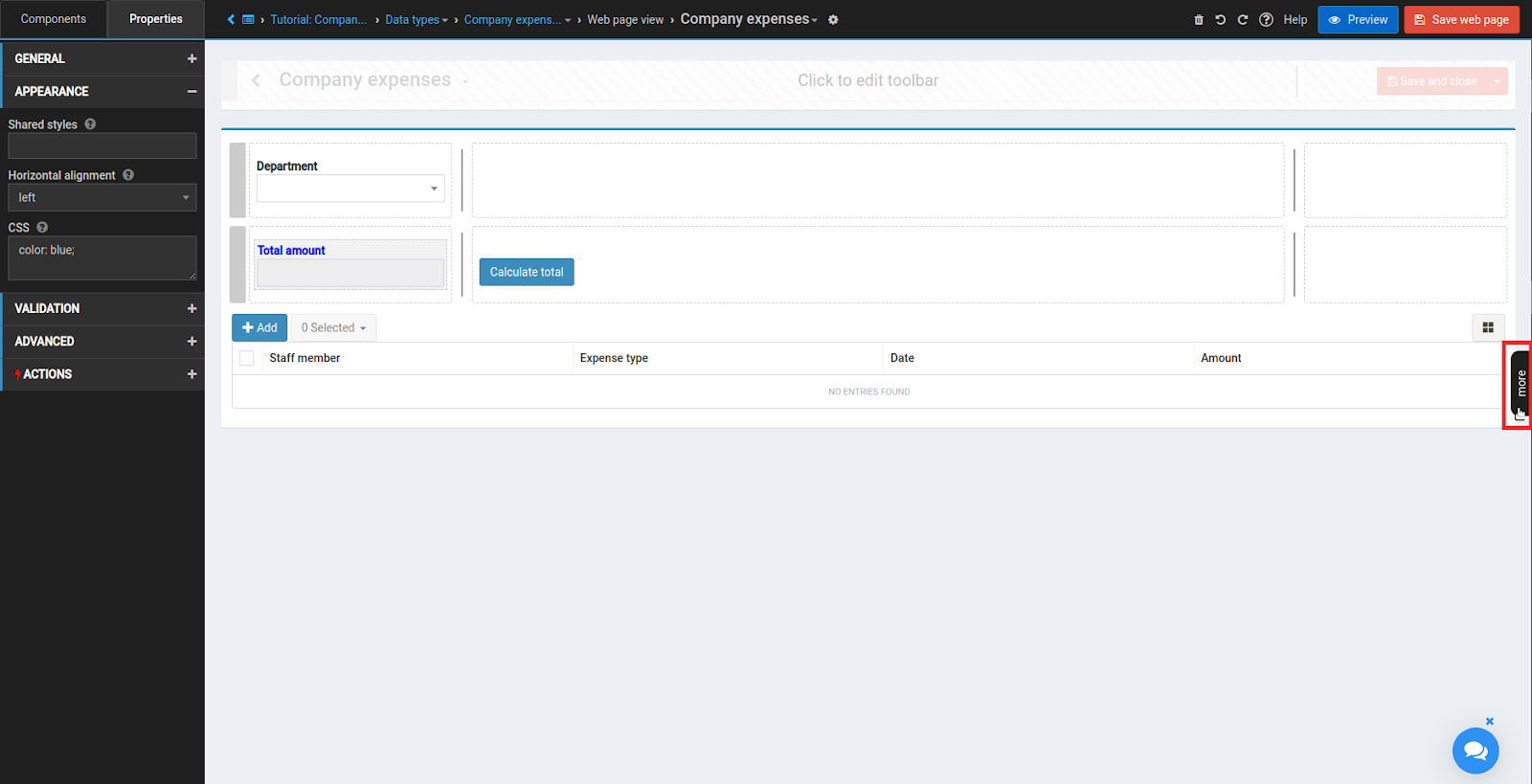Click the application list icon in the breadcrumb
This screenshot has width=1532, height=784.
248,19
